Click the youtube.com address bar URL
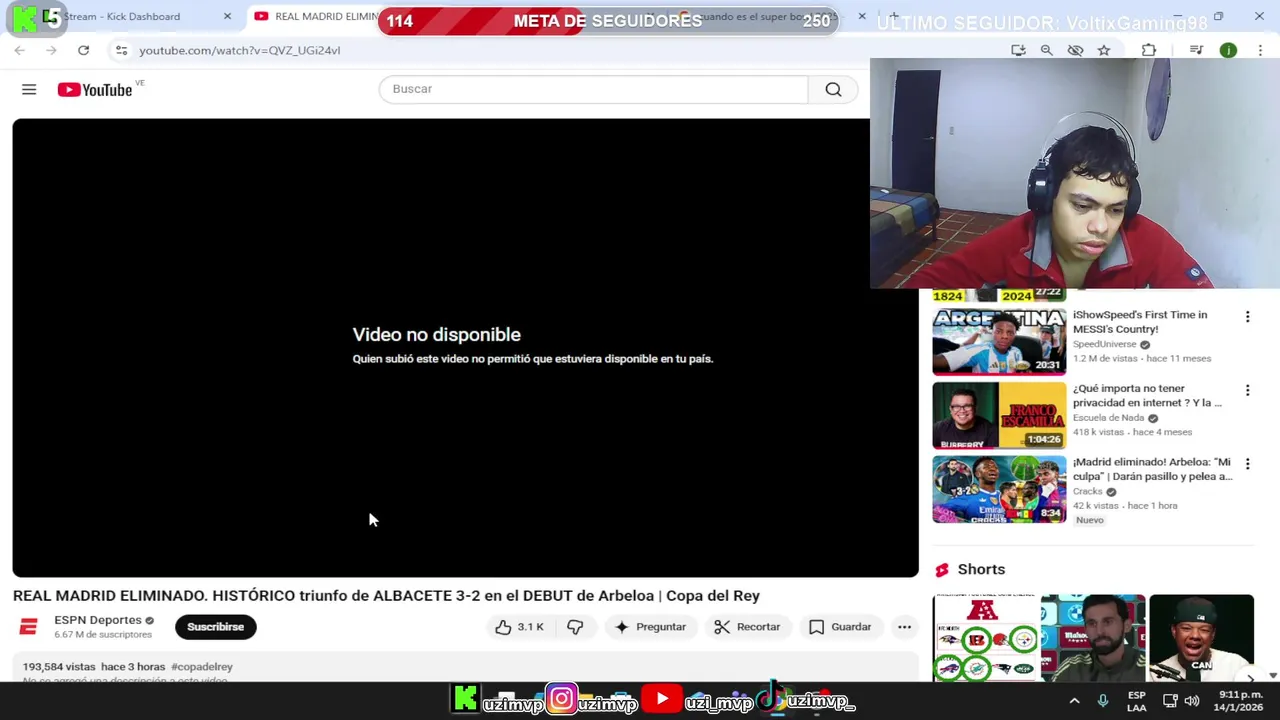1280x720 pixels. click(240, 50)
